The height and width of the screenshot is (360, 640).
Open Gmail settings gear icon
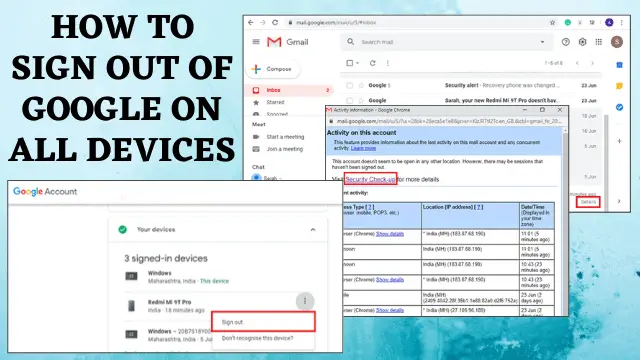[x=582, y=42]
